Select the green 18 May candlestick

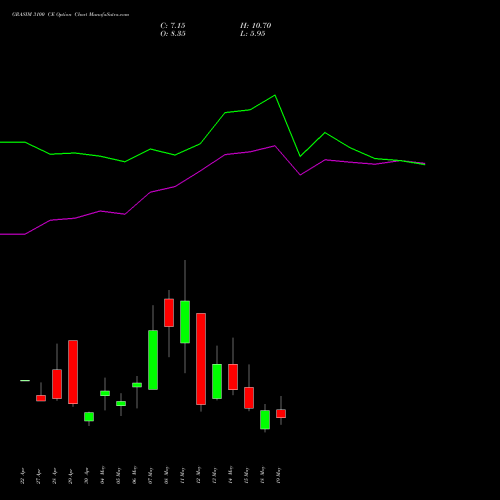pos(265,420)
